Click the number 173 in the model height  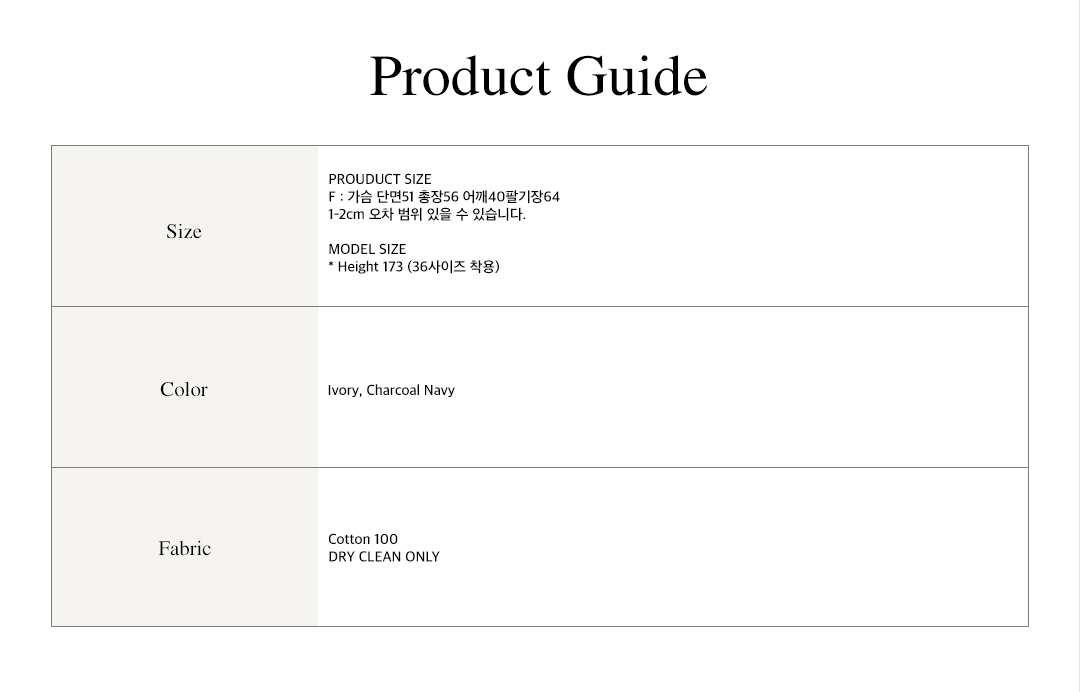pos(391,266)
